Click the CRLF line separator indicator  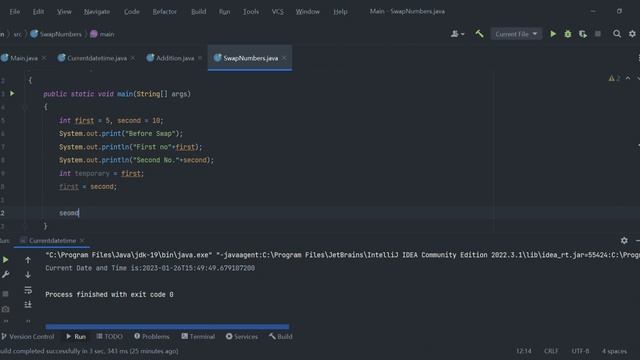pyautogui.click(x=551, y=351)
